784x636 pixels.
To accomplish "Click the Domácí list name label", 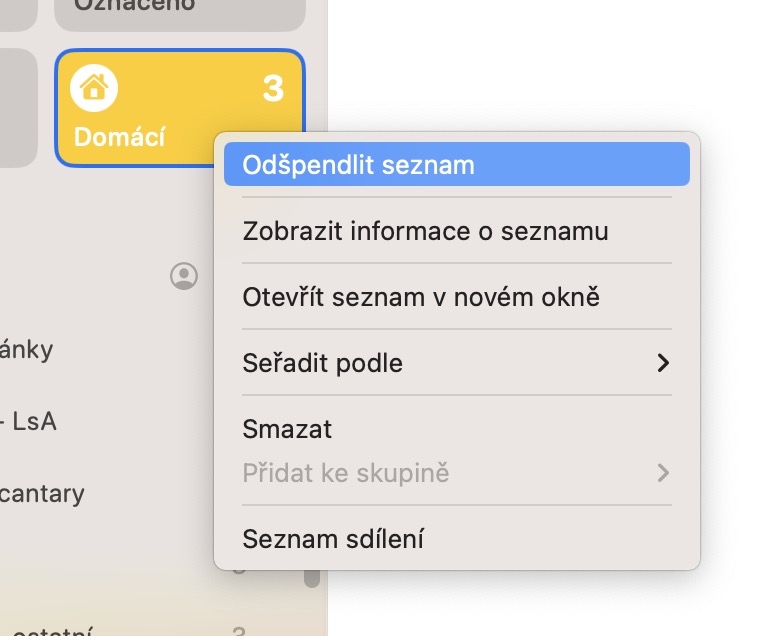I will 120,137.
